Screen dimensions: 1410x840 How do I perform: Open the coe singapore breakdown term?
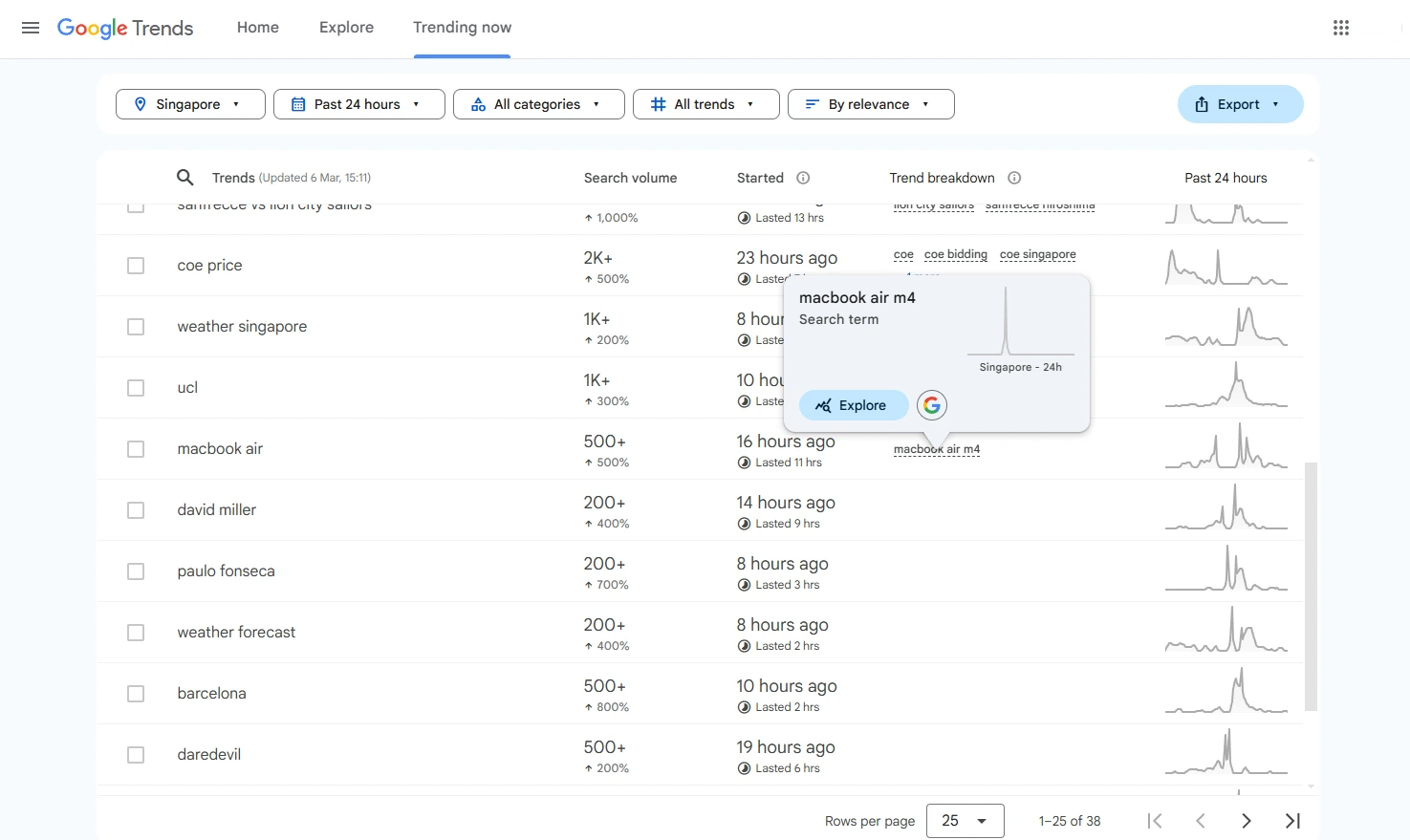pyautogui.click(x=1038, y=254)
